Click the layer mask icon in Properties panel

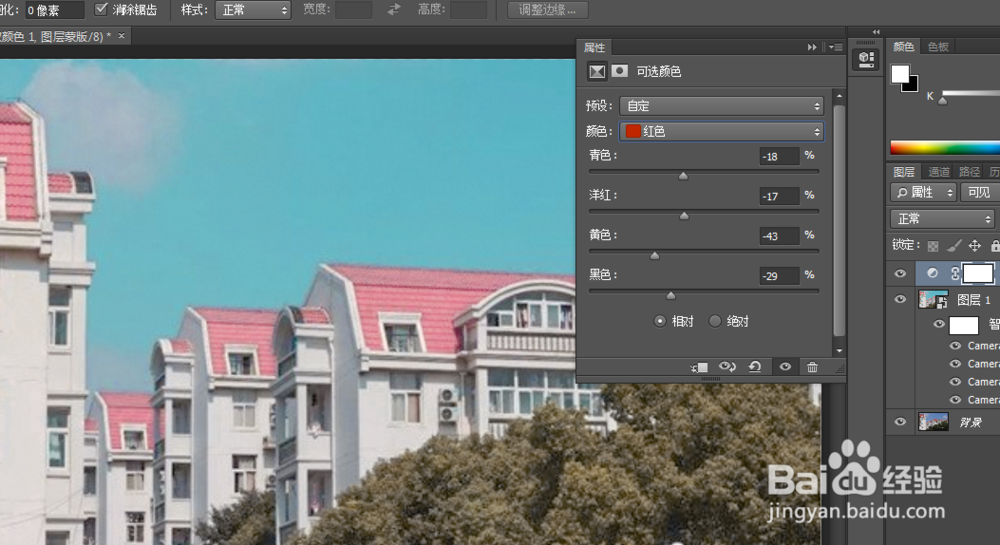coord(619,71)
